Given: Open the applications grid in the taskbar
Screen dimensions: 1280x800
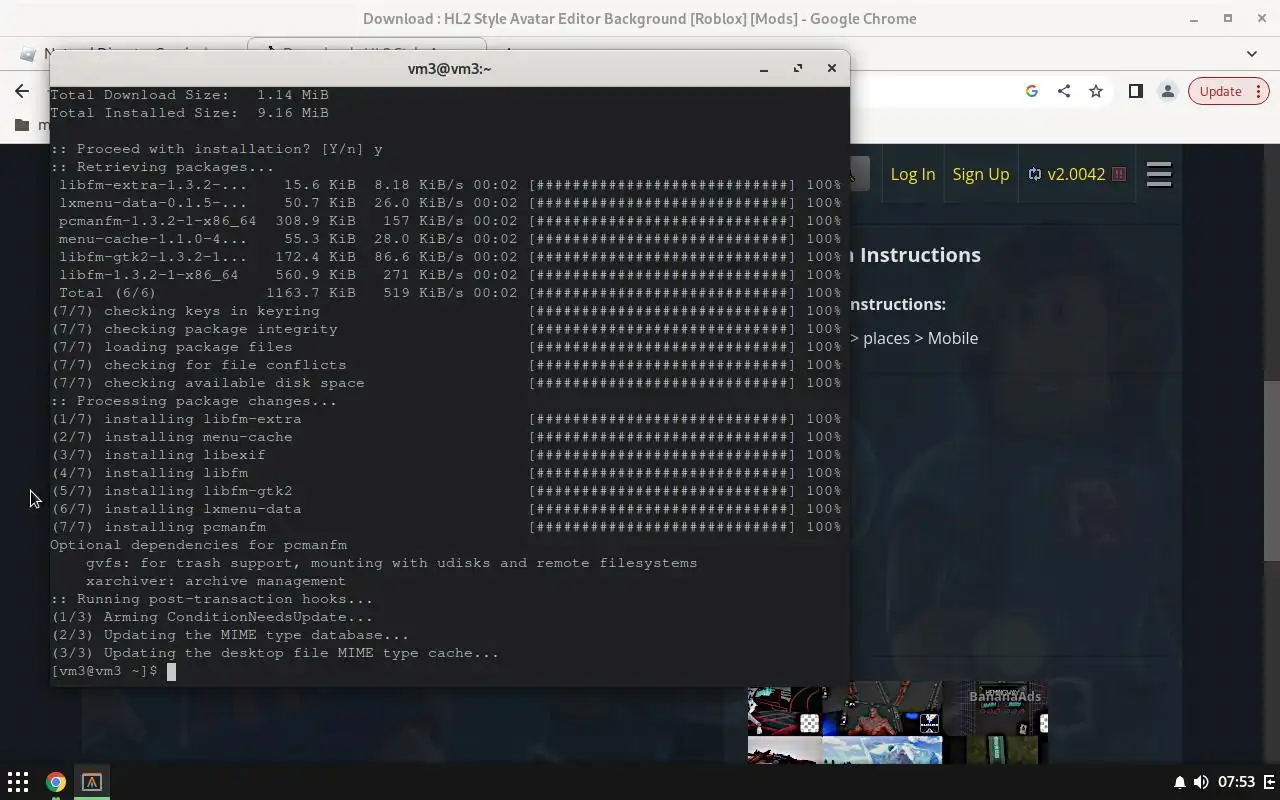Looking at the screenshot, I should click(x=18, y=782).
